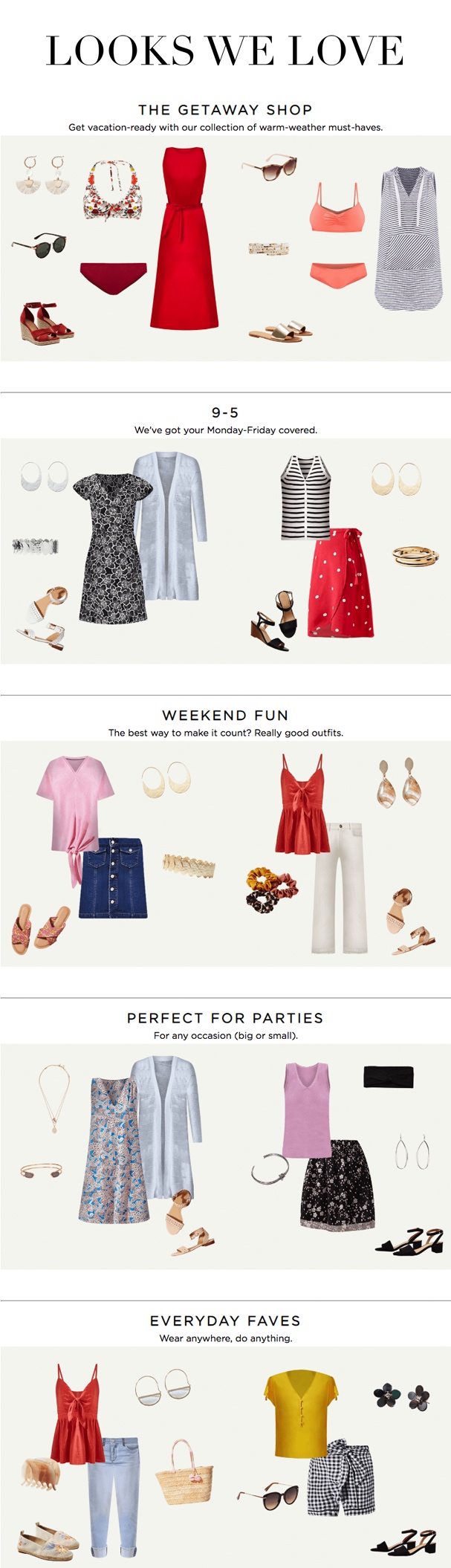Select the yellow button-front blouse
This screenshot has width=451, height=1568.
(299, 1413)
